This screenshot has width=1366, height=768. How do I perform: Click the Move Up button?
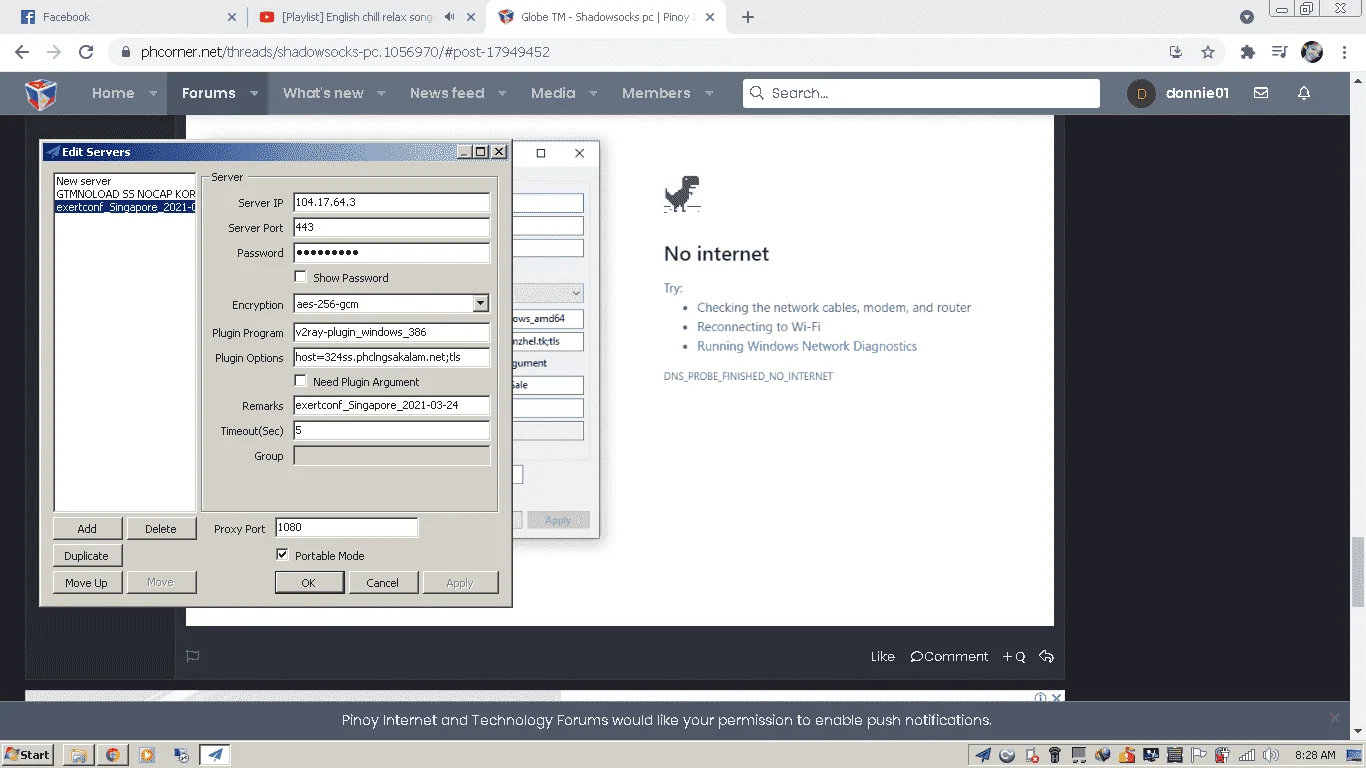[x=87, y=583]
